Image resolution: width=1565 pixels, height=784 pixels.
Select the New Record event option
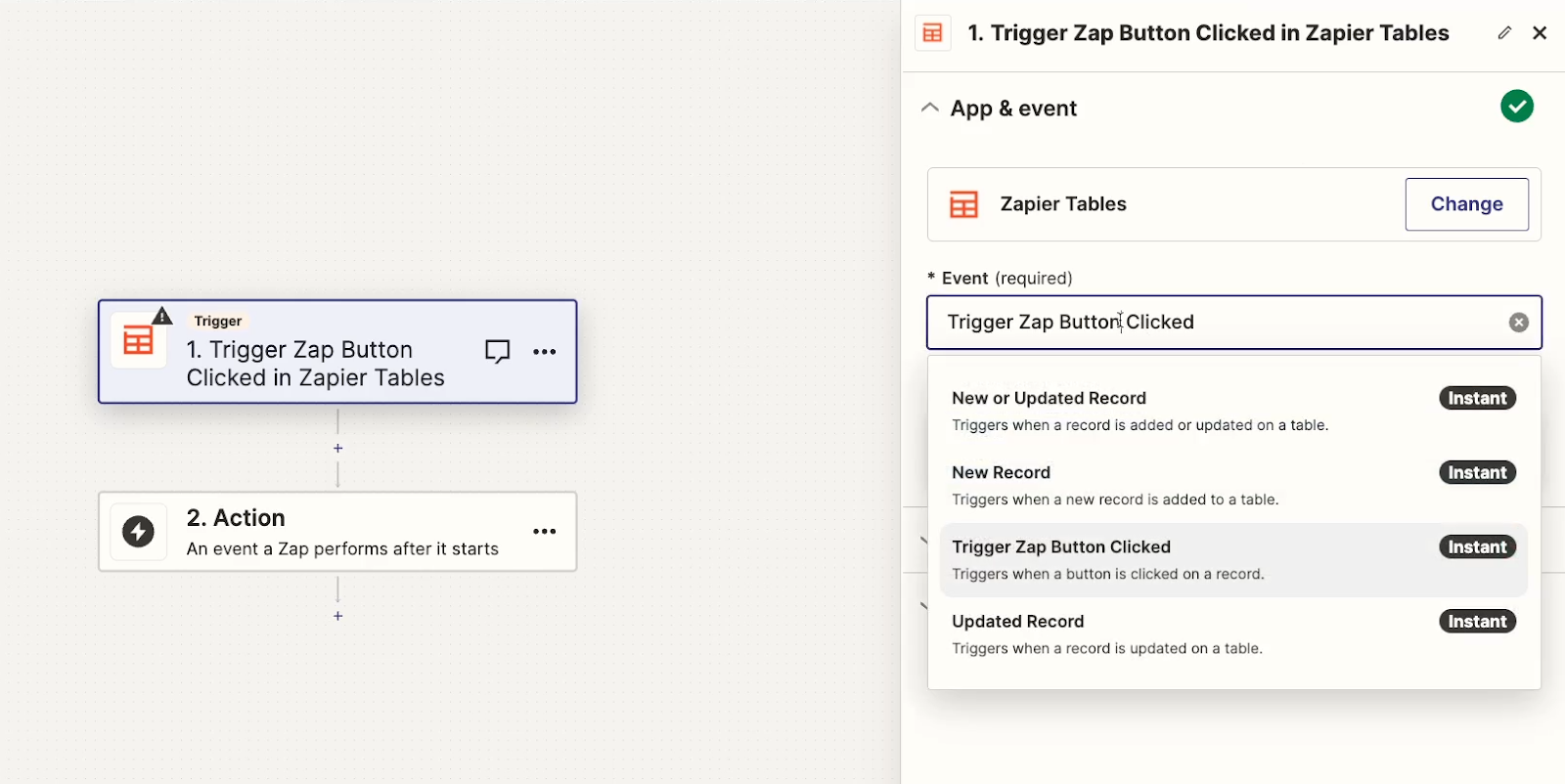tap(1234, 486)
